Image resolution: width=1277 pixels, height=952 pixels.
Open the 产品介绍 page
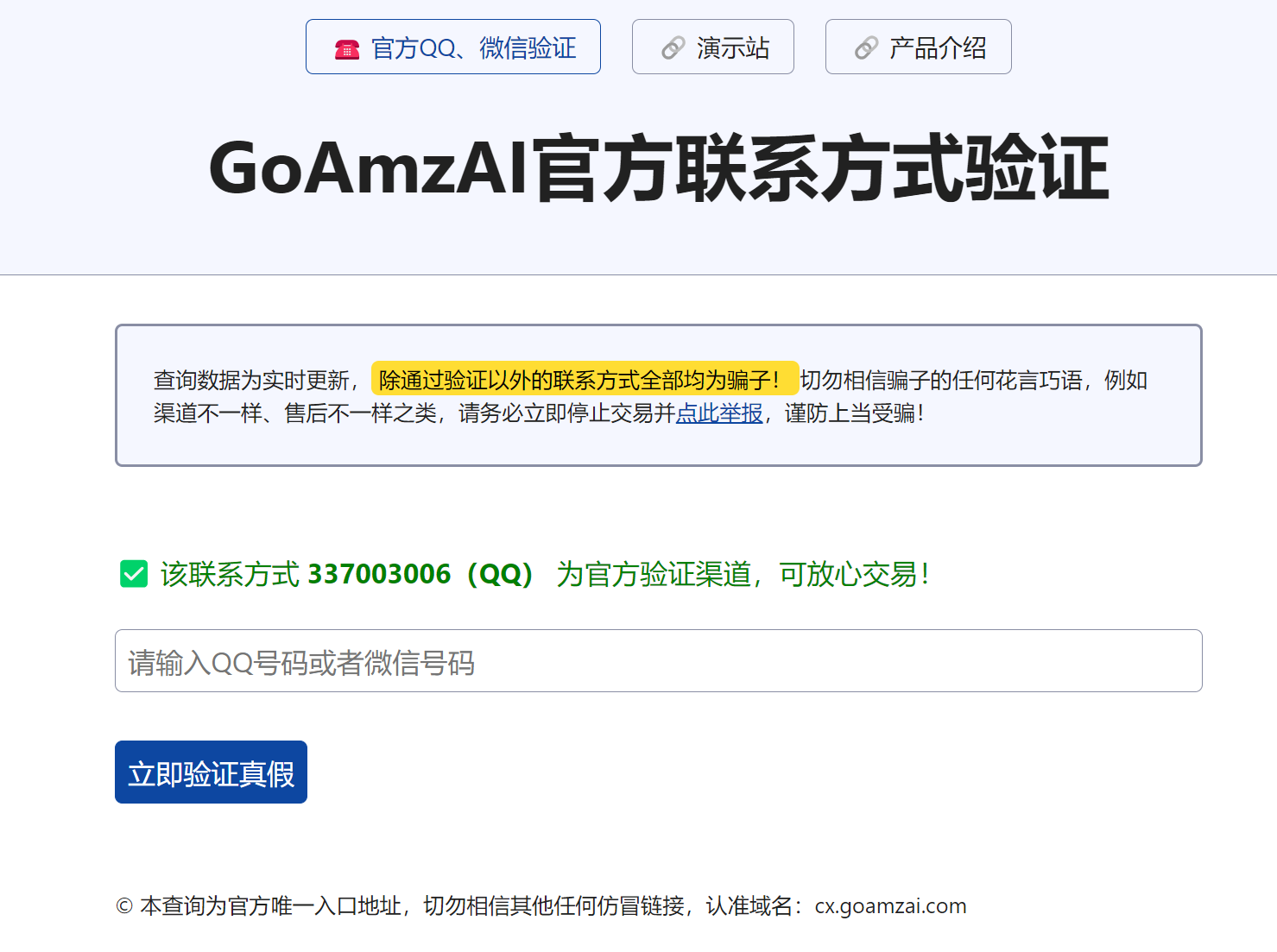(x=919, y=47)
